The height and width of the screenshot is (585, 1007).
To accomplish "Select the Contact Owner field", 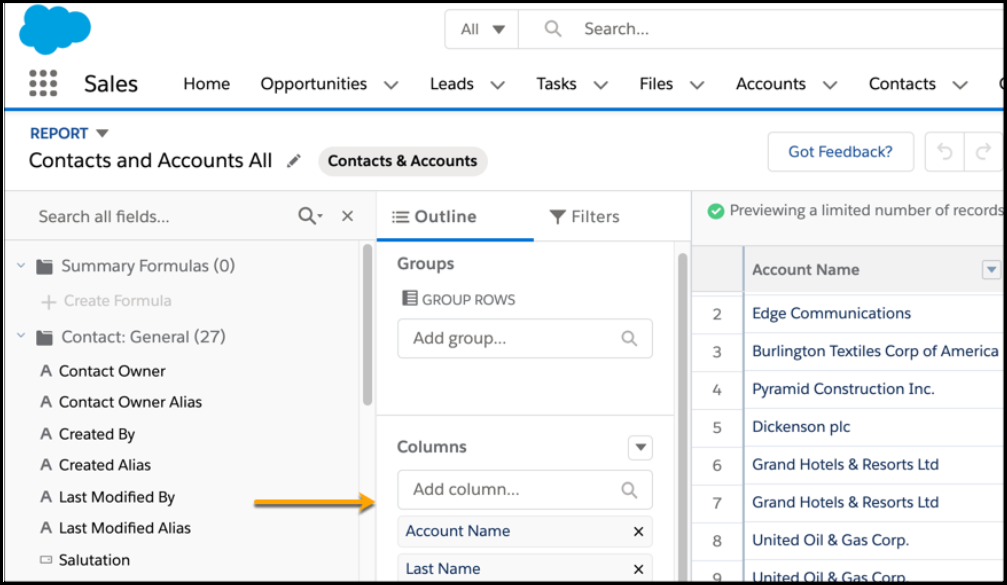I will click(x=112, y=371).
